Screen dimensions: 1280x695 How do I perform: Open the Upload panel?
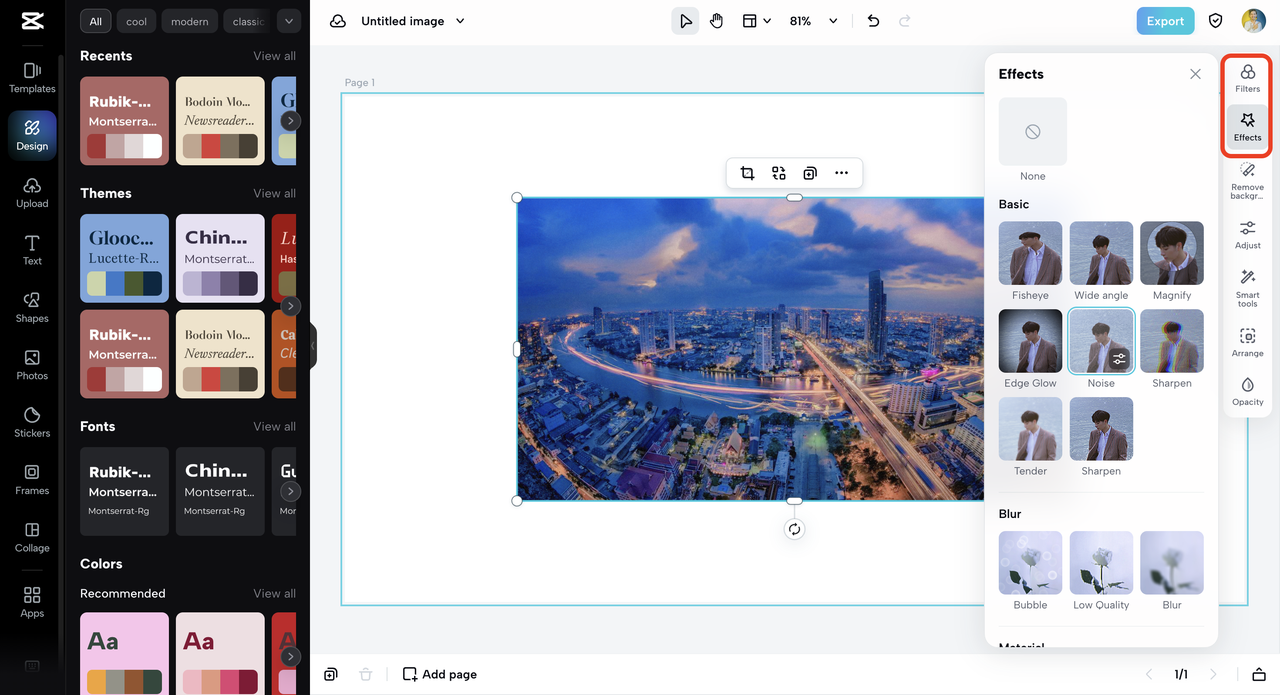(32, 193)
